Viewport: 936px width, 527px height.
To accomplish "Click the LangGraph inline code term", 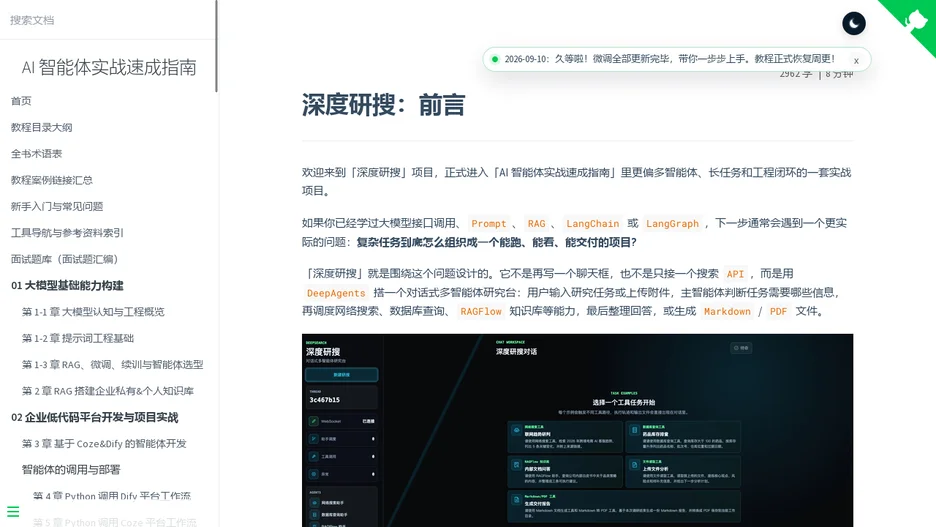I will (672, 223).
